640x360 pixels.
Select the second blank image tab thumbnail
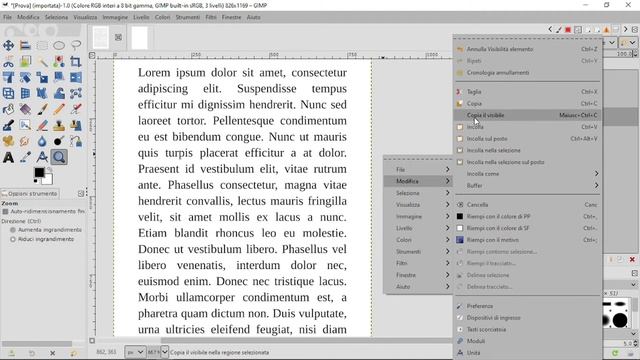pos(140,38)
